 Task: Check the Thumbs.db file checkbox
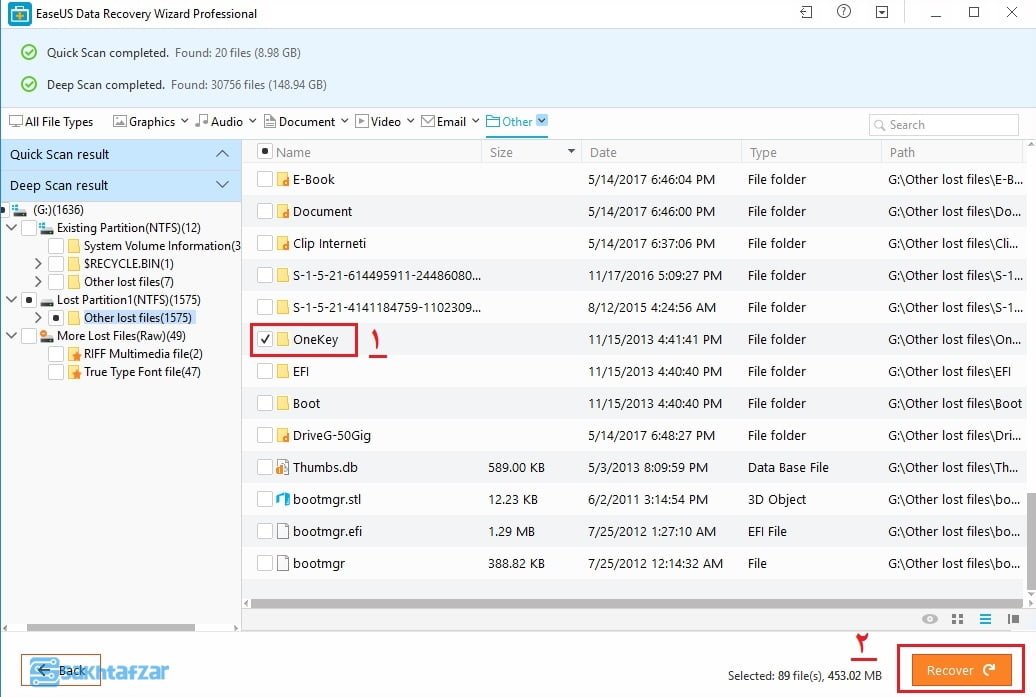[x=265, y=467]
